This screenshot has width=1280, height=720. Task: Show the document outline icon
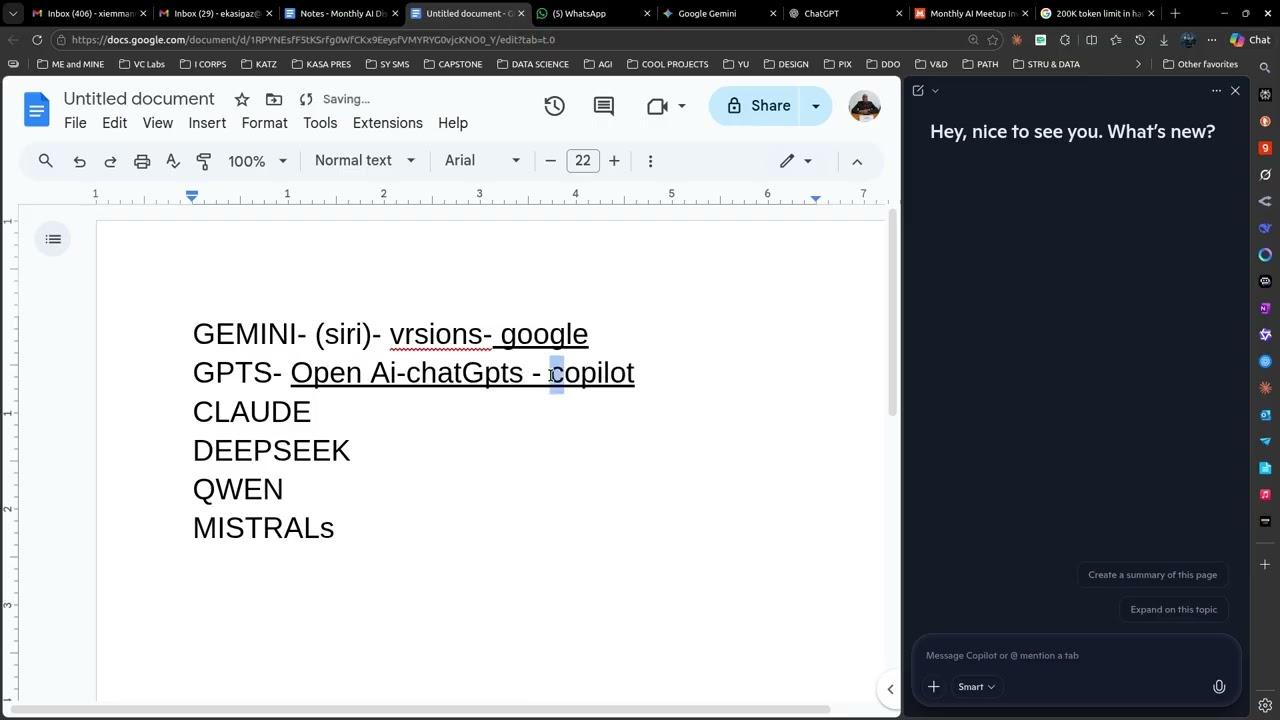(x=53, y=239)
